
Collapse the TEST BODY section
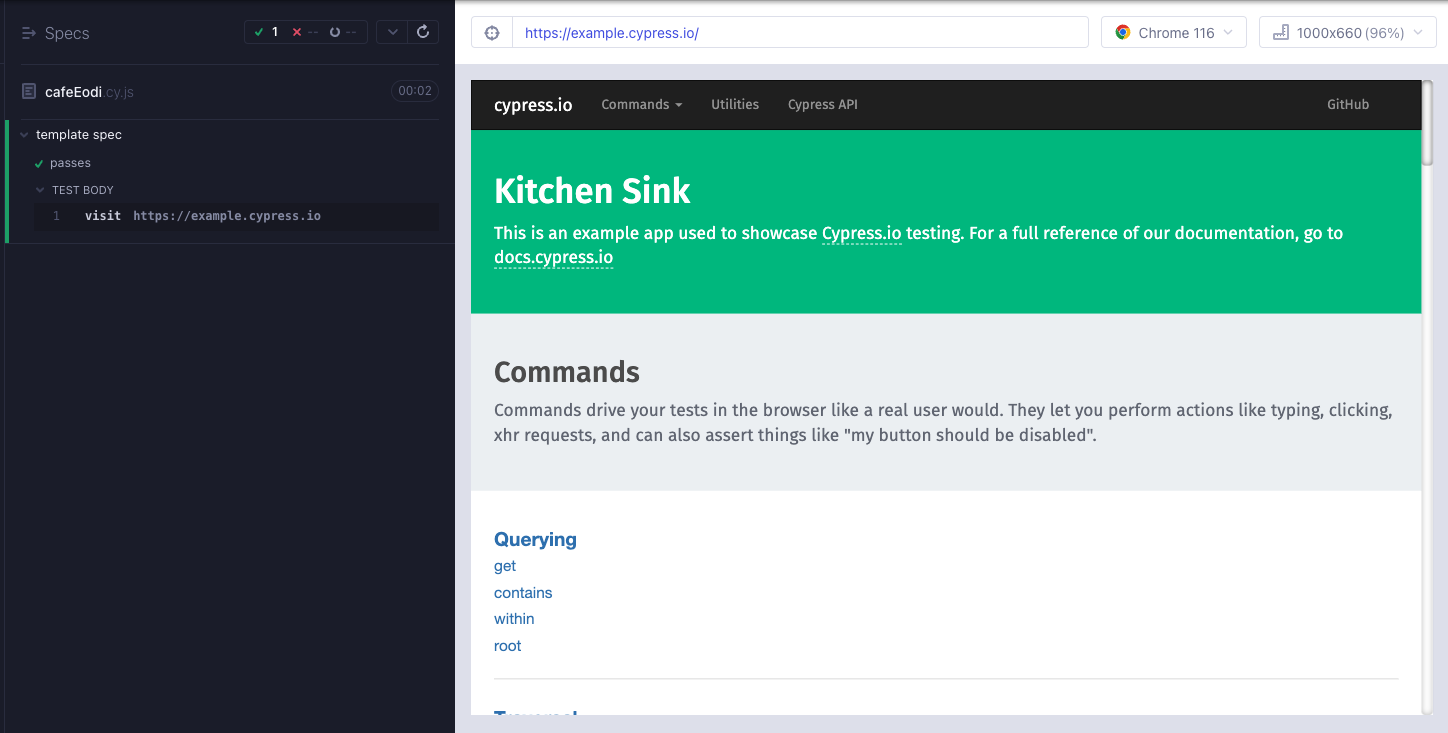point(41,190)
